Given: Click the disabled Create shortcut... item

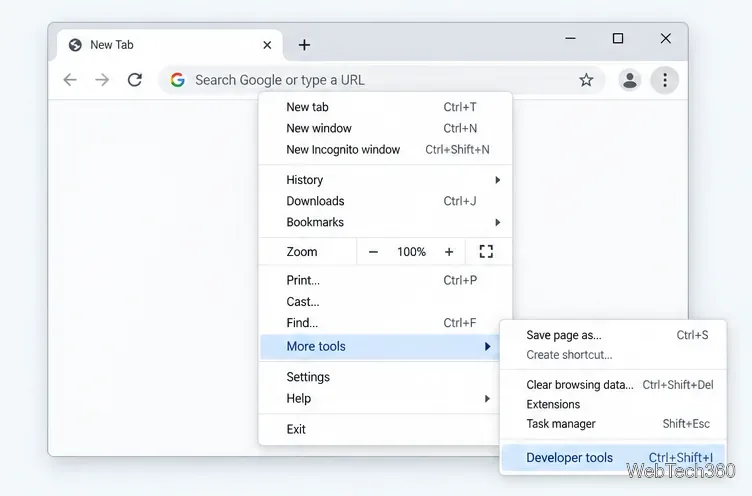Looking at the screenshot, I should pos(613,355).
